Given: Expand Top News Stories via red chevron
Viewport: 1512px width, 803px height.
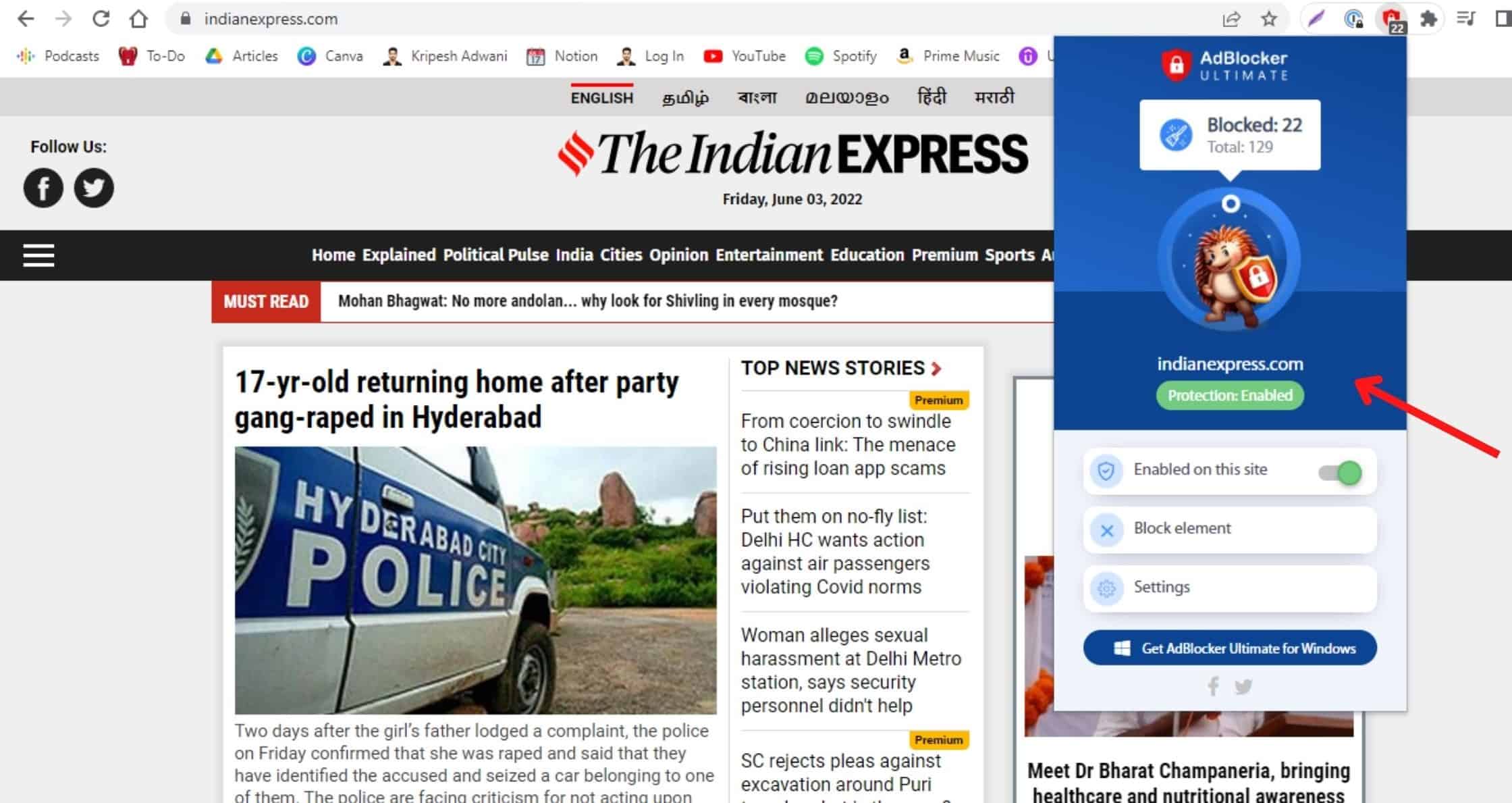Looking at the screenshot, I should point(936,369).
